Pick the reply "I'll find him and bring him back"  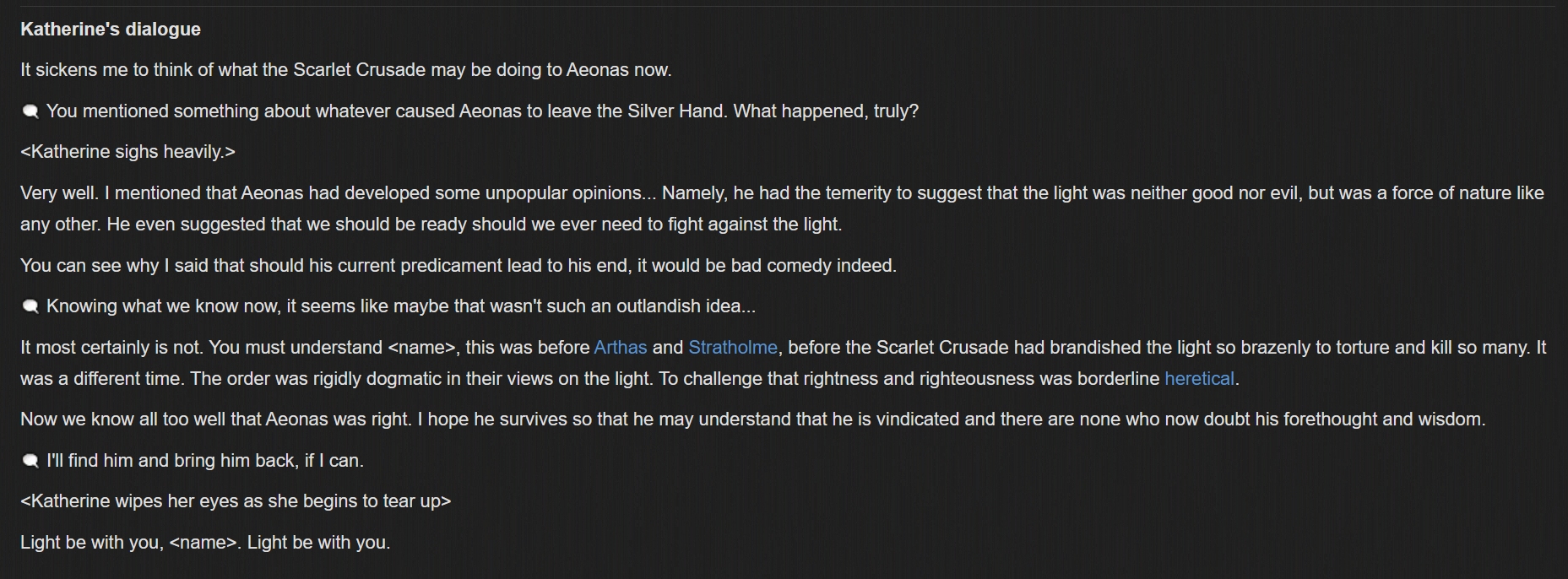pyautogui.click(x=204, y=460)
